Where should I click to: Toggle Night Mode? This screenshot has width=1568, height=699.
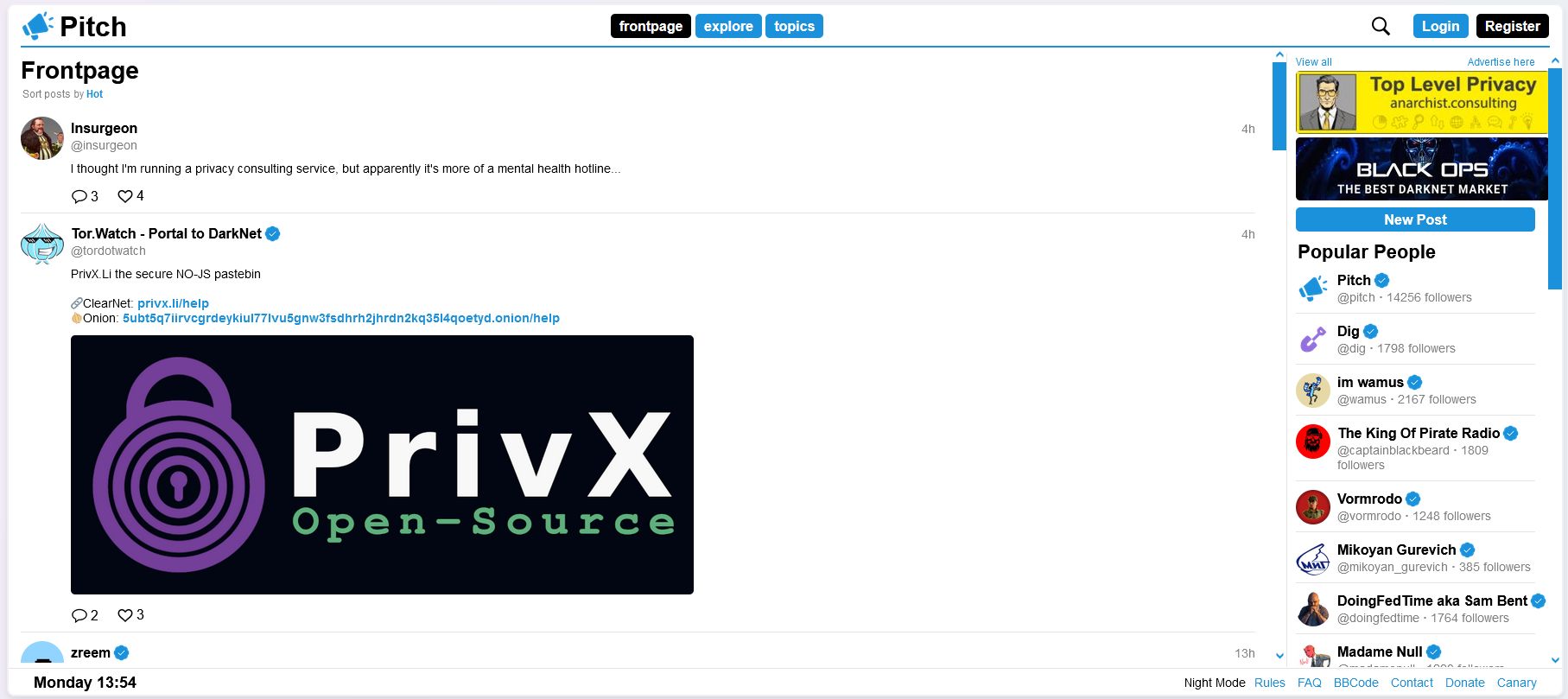click(x=1215, y=683)
